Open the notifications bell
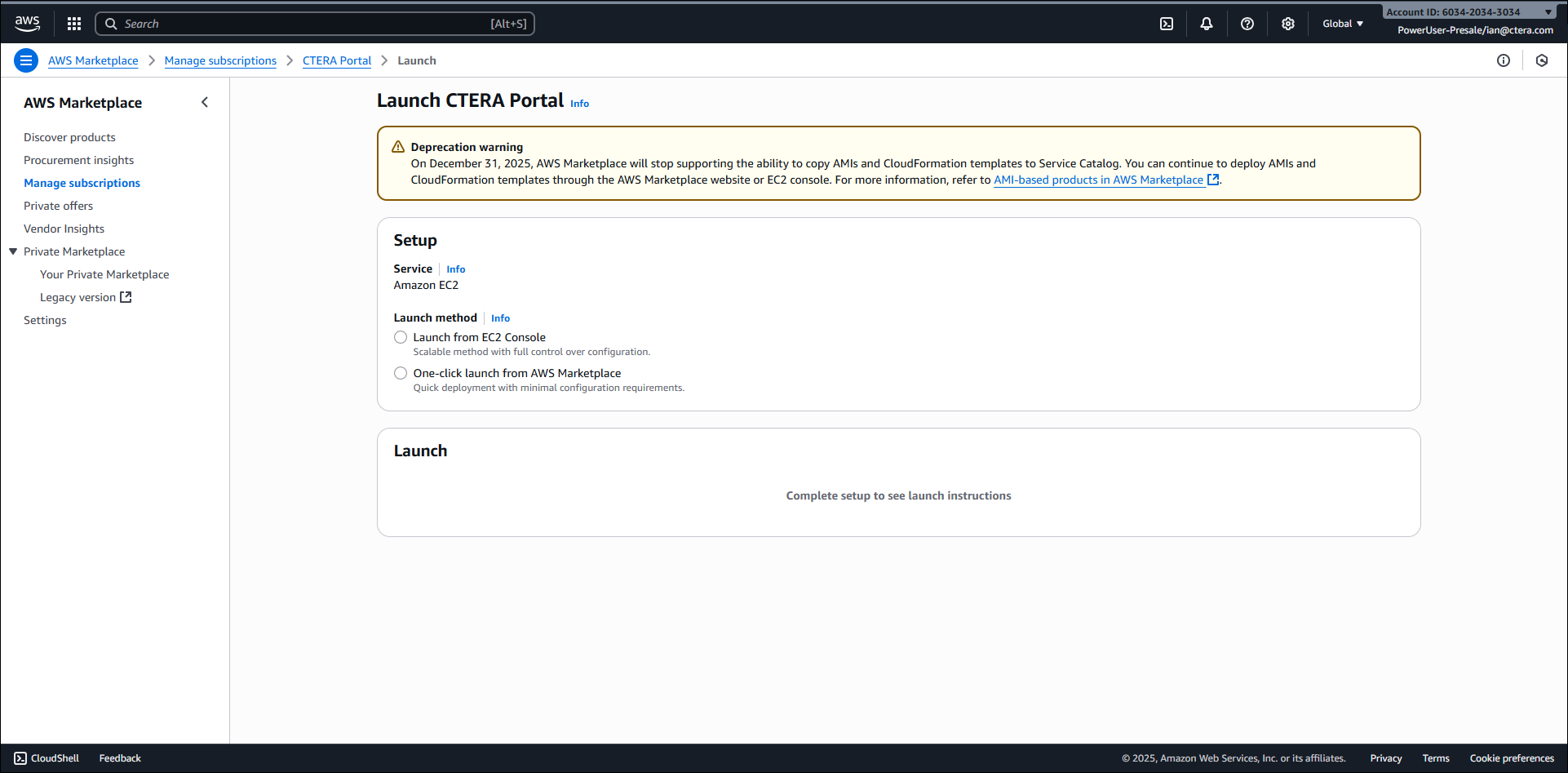Viewport: 1568px width, 773px height. [x=1207, y=24]
